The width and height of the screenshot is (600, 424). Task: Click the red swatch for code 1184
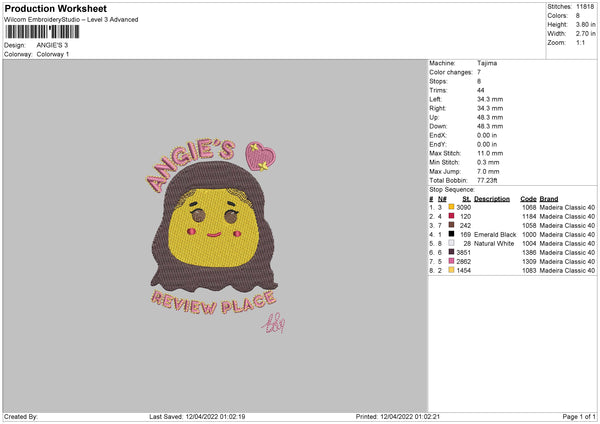[x=451, y=216]
